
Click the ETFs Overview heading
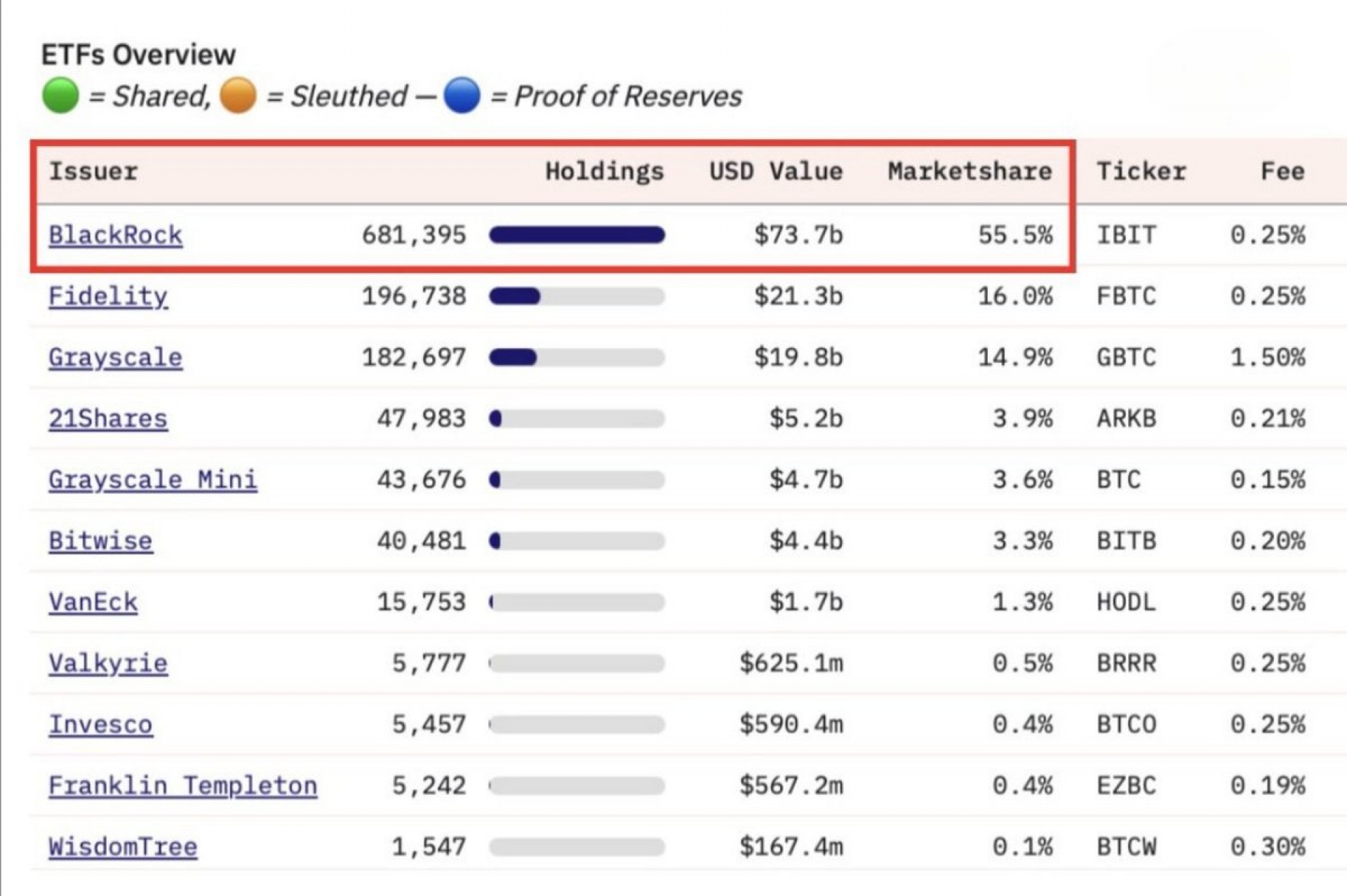click(x=138, y=55)
